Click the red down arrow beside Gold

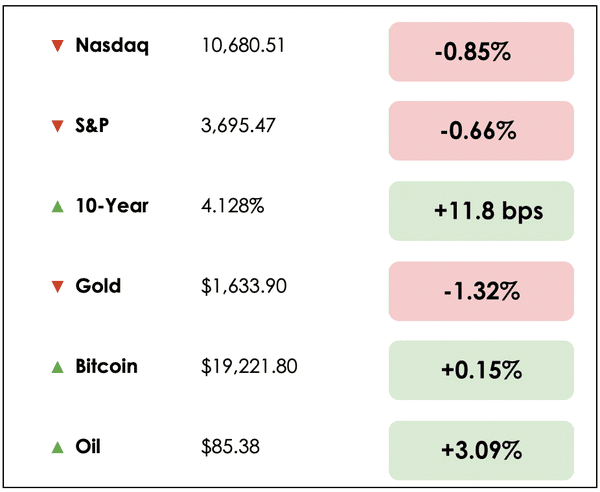tap(56, 287)
